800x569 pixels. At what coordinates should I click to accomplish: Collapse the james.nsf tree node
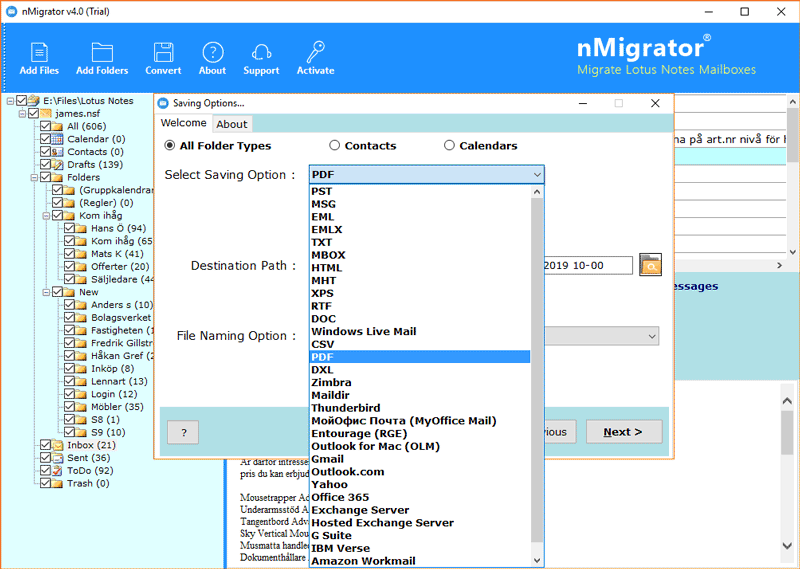tap(22, 113)
